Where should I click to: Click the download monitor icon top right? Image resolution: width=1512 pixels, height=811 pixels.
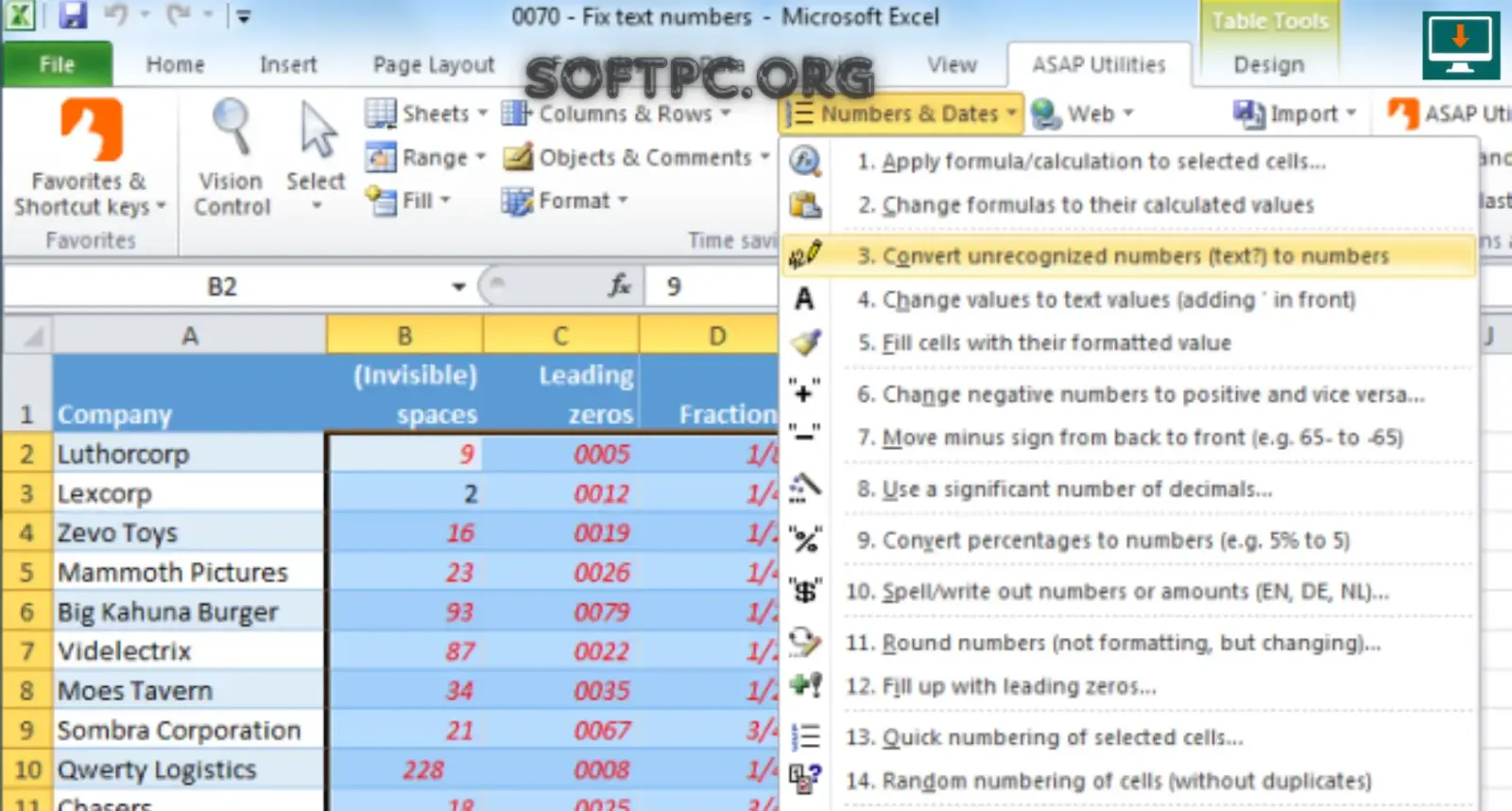tap(1460, 45)
